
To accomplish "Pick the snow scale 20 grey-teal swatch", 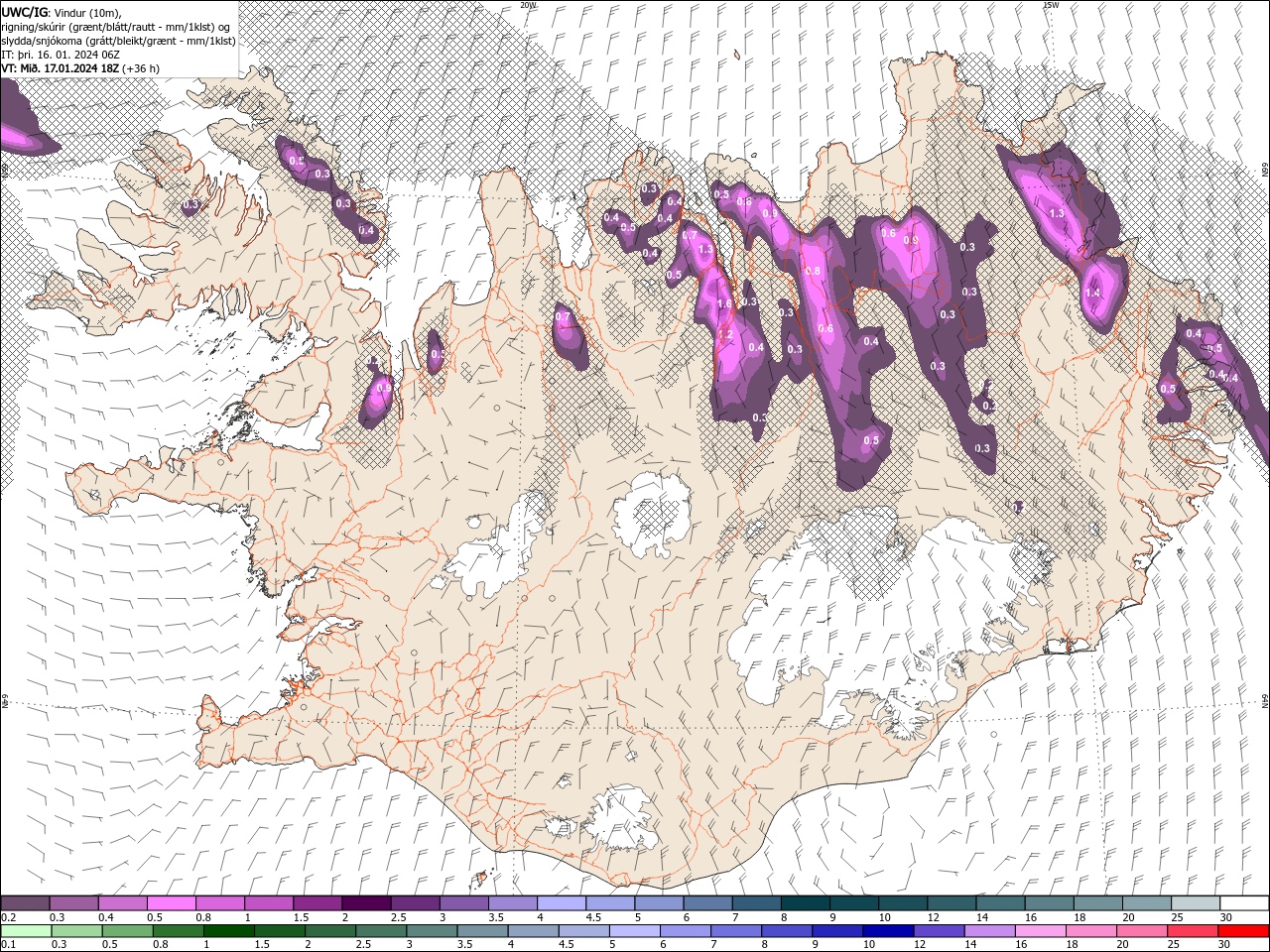I will coord(1146,903).
